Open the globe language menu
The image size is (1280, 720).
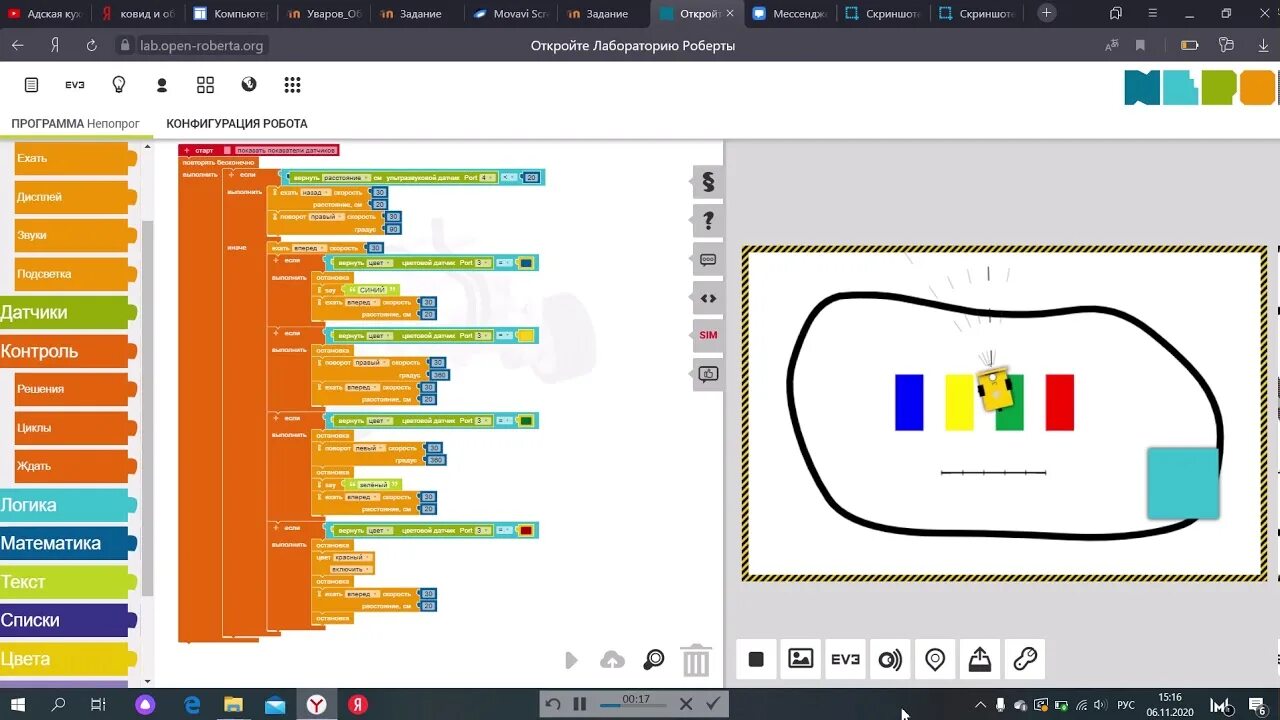(x=249, y=85)
